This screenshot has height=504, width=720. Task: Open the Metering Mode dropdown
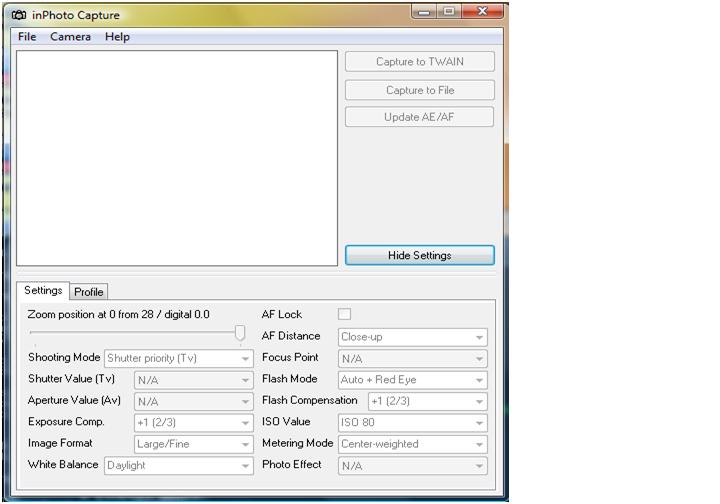412,444
